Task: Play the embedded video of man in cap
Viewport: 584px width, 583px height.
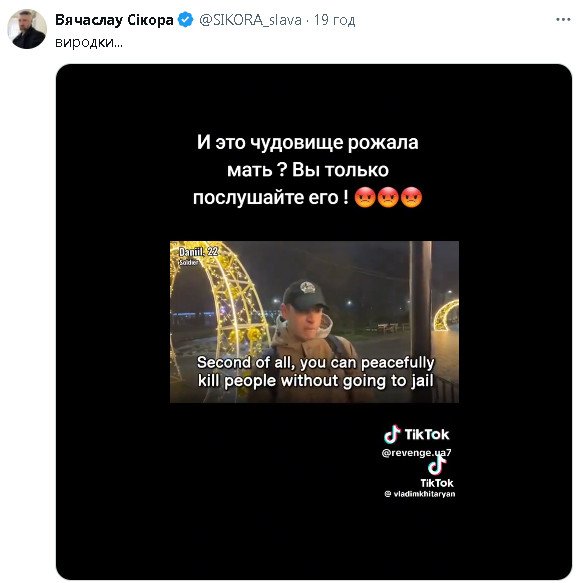Action: (314, 322)
